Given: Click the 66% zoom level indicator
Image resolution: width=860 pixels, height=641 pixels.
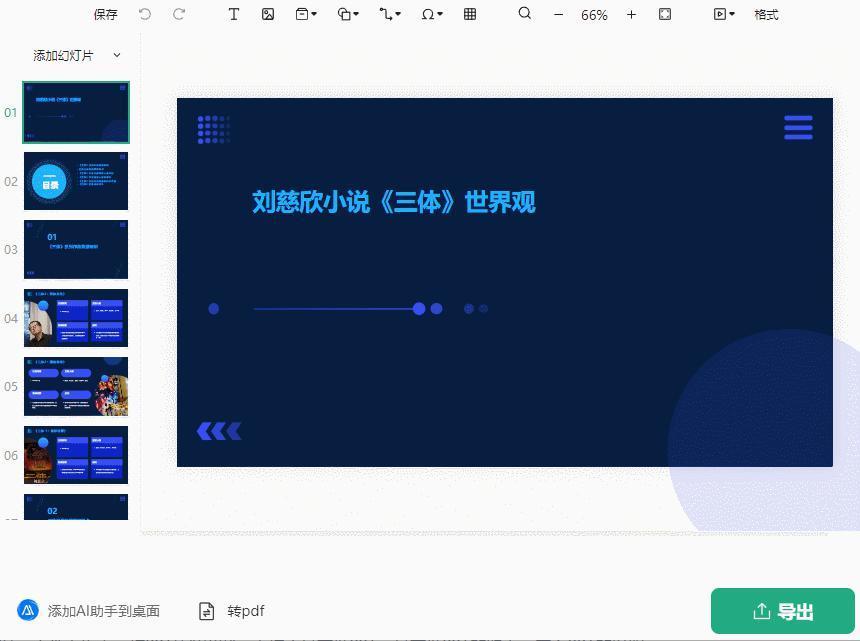Looking at the screenshot, I should point(594,15).
